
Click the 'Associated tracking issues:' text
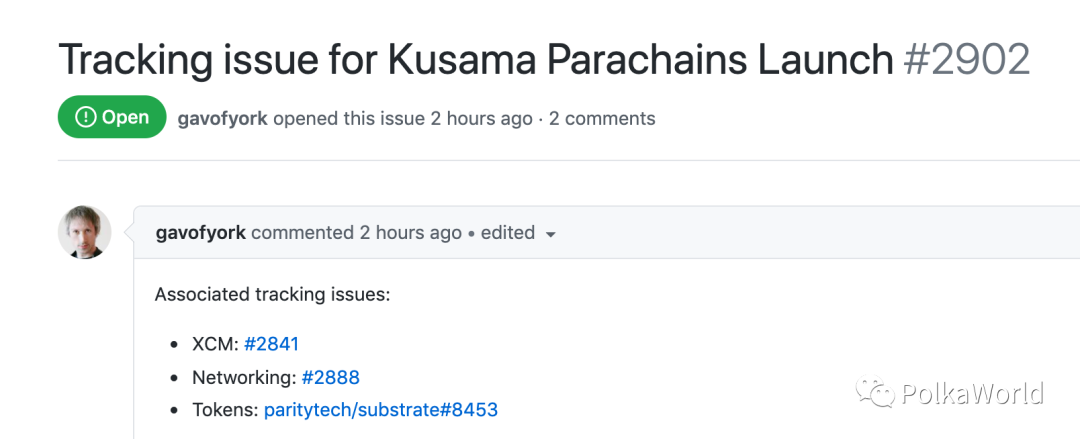(x=272, y=295)
